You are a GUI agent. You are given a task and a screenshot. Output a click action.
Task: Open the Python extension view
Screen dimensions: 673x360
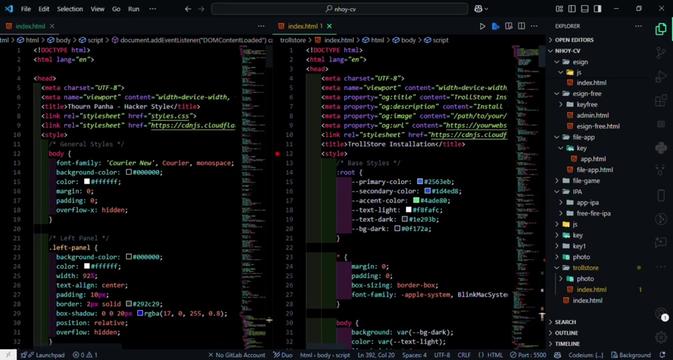coord(661,148)
